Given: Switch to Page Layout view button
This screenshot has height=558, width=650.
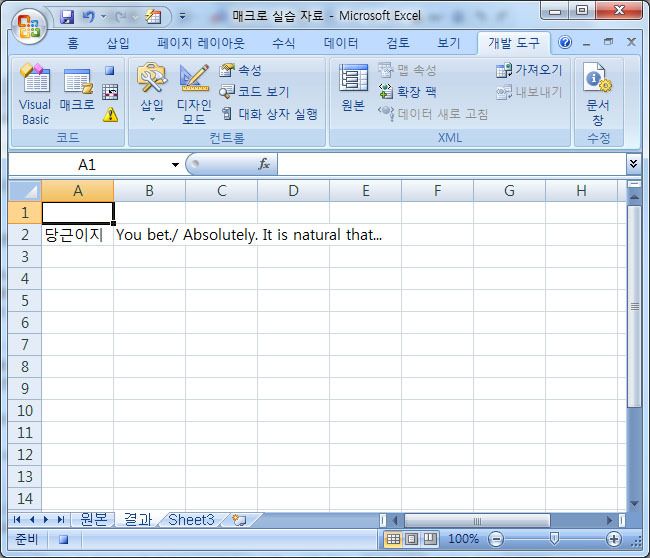Looking at the screenshot, I should pyautogui.click(x=411, y=539).
